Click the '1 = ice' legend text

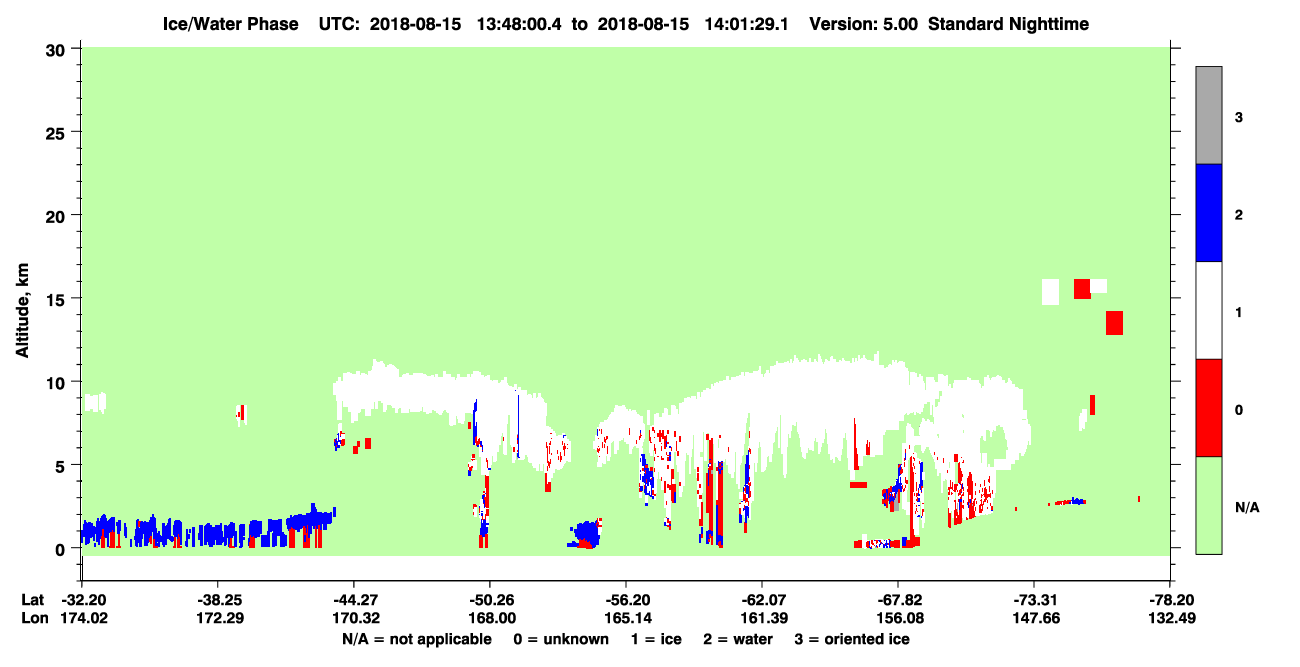pos(655,639)
